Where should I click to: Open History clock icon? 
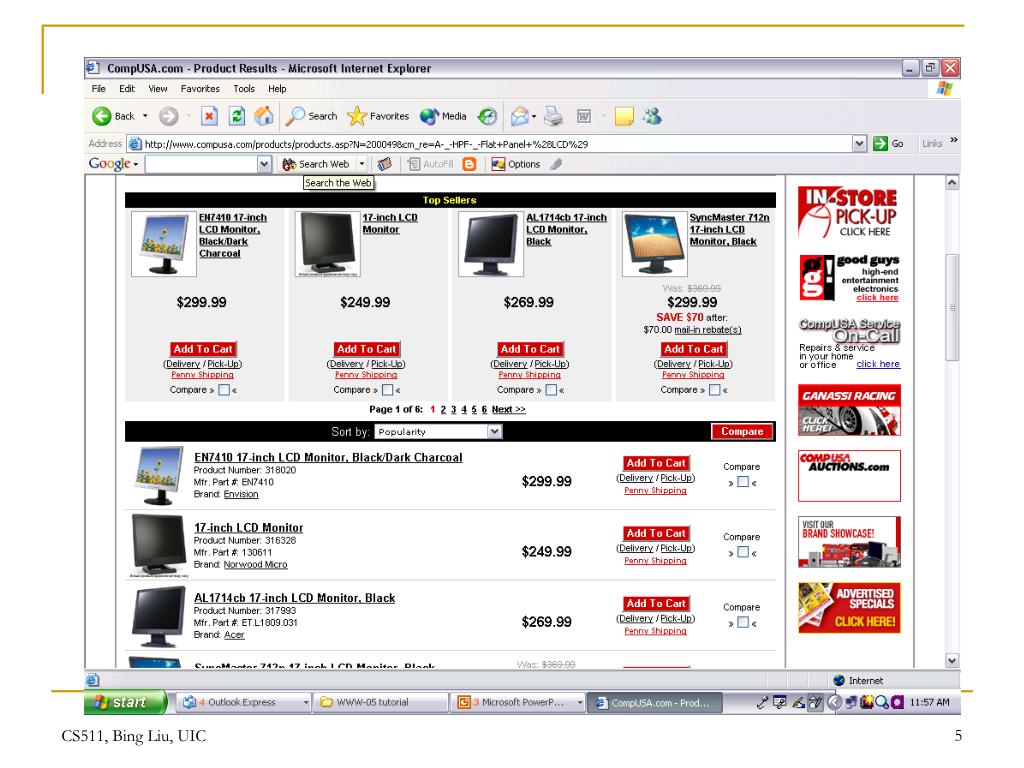coord(487,116)
